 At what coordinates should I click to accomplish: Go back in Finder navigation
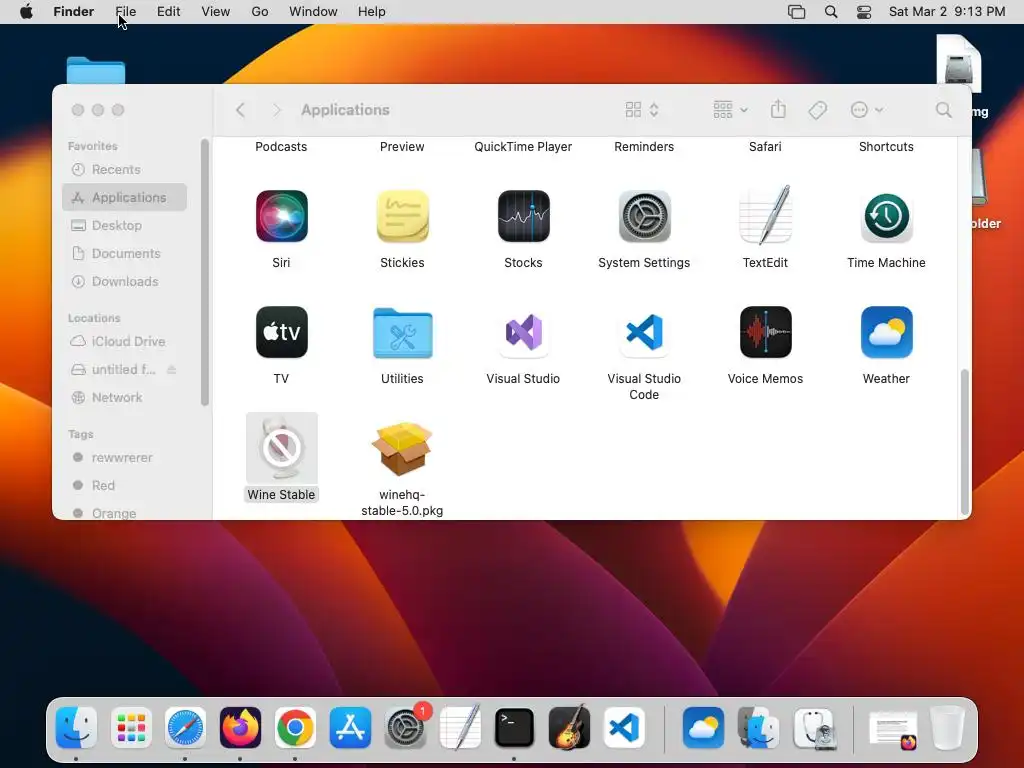pos(240,110)
